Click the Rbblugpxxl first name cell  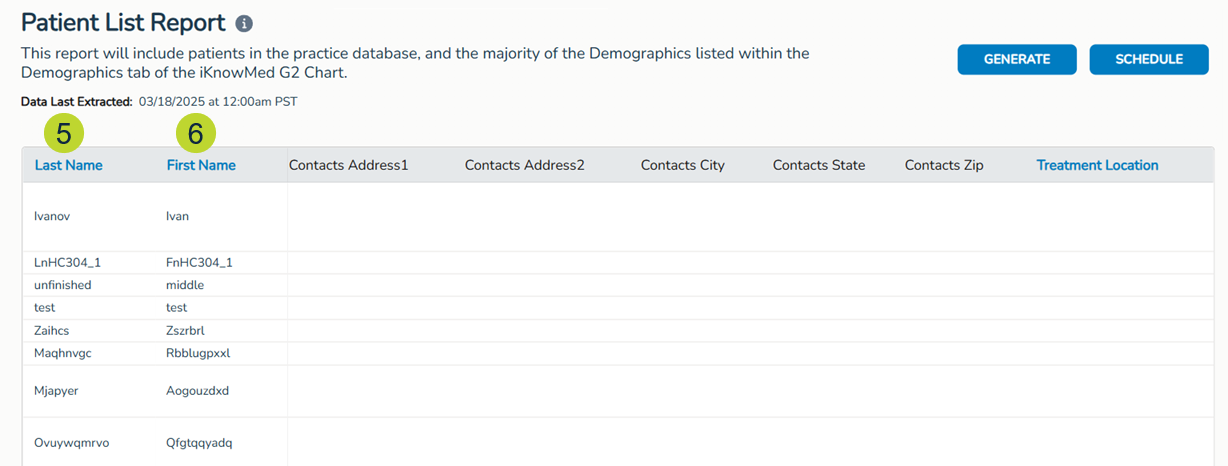(x=198, y=353)
